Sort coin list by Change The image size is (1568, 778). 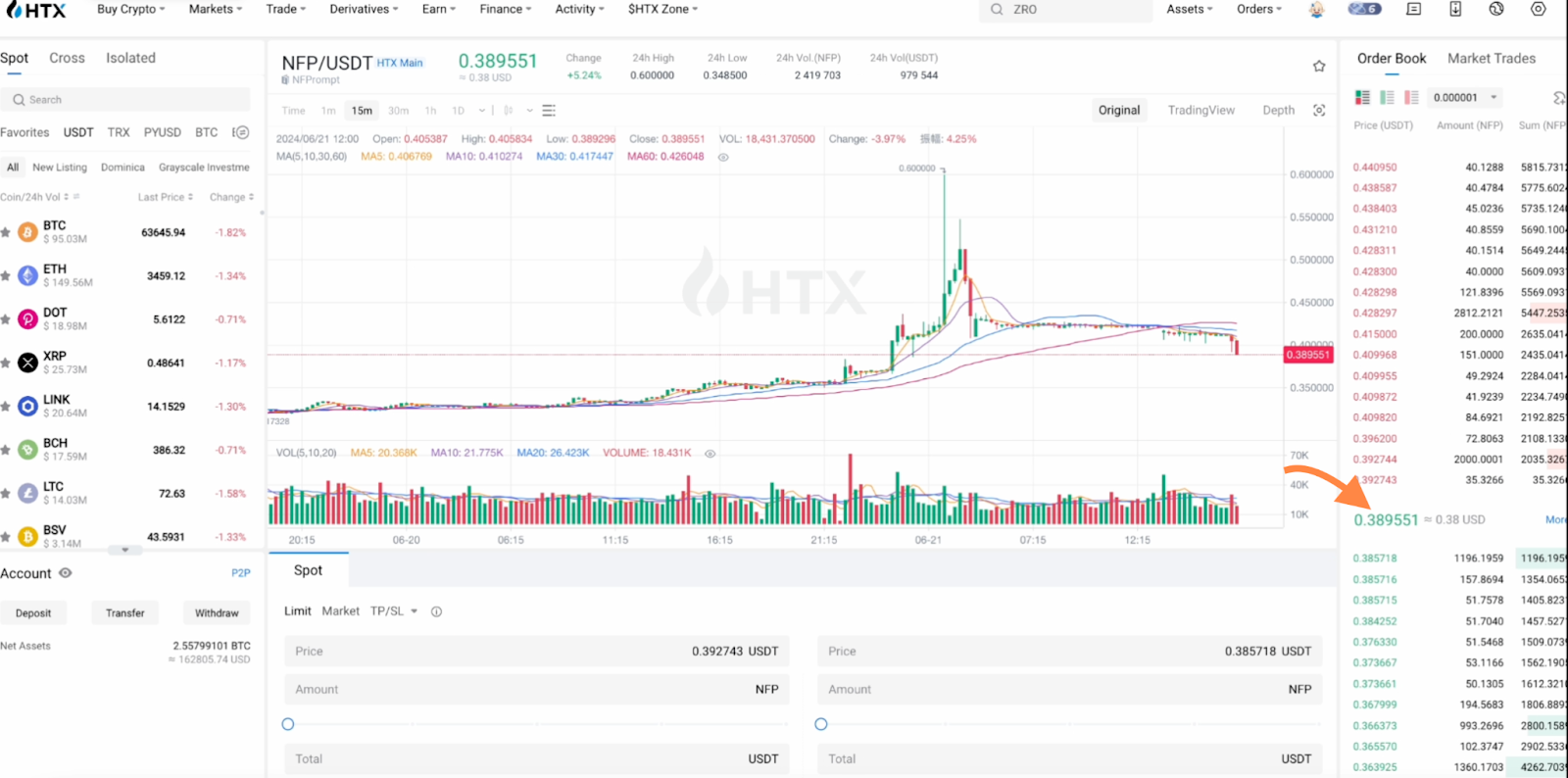click(x=231, y=197)
